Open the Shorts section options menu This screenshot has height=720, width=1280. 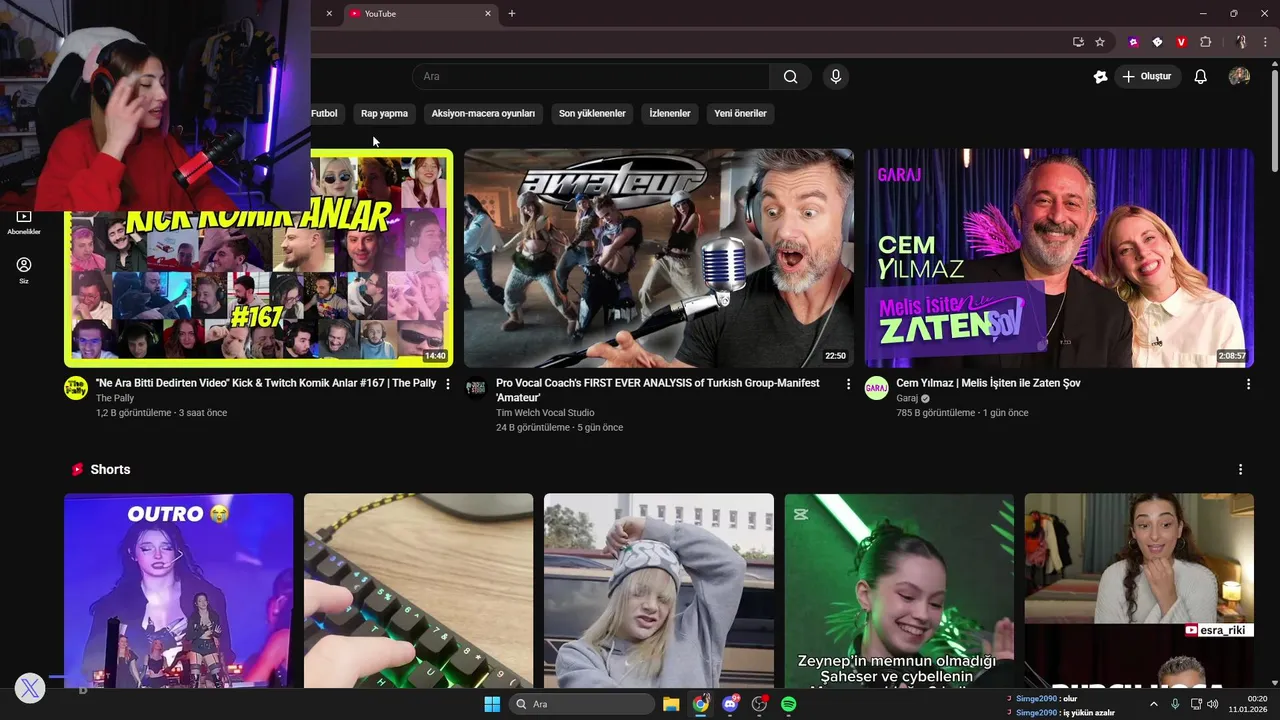coord(1241,469)
